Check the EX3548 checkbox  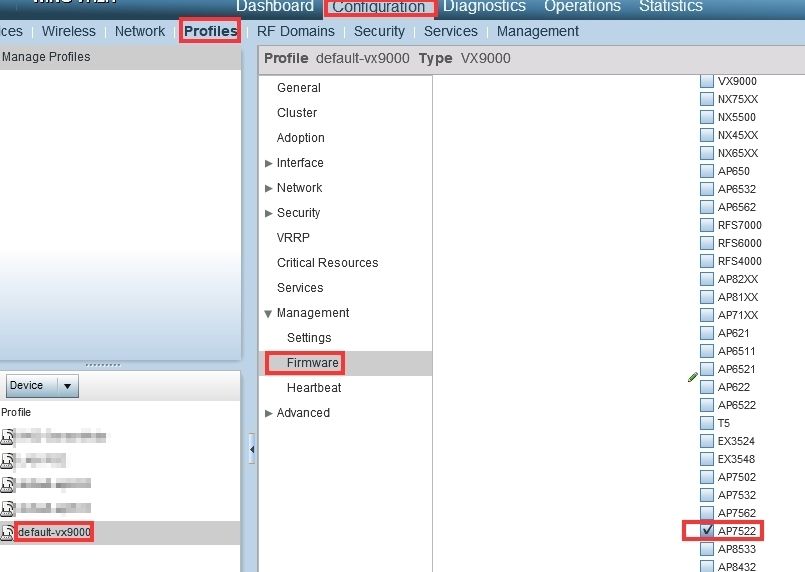pos(707,459)
